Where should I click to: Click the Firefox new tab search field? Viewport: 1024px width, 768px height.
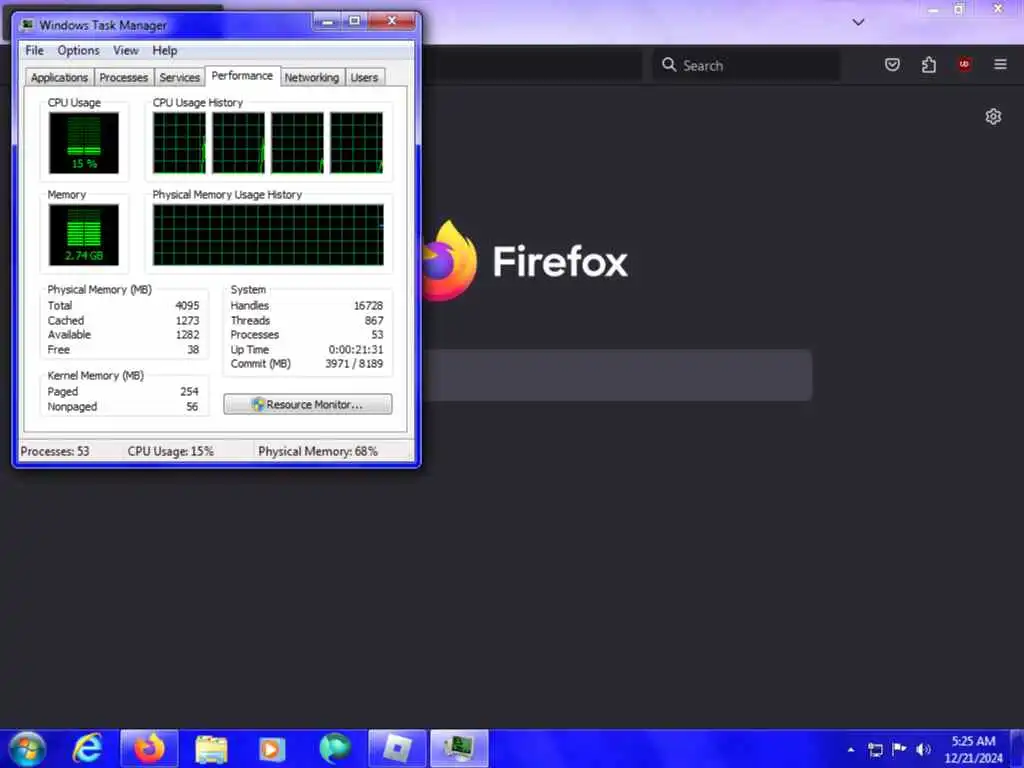(617, 375)
